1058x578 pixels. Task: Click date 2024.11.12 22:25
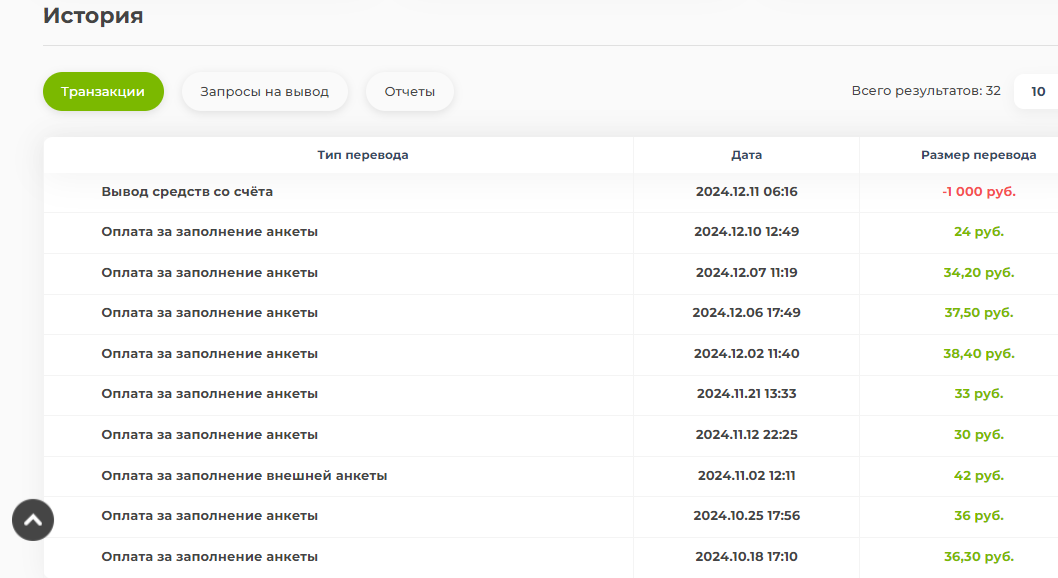[x=746, y=434]
